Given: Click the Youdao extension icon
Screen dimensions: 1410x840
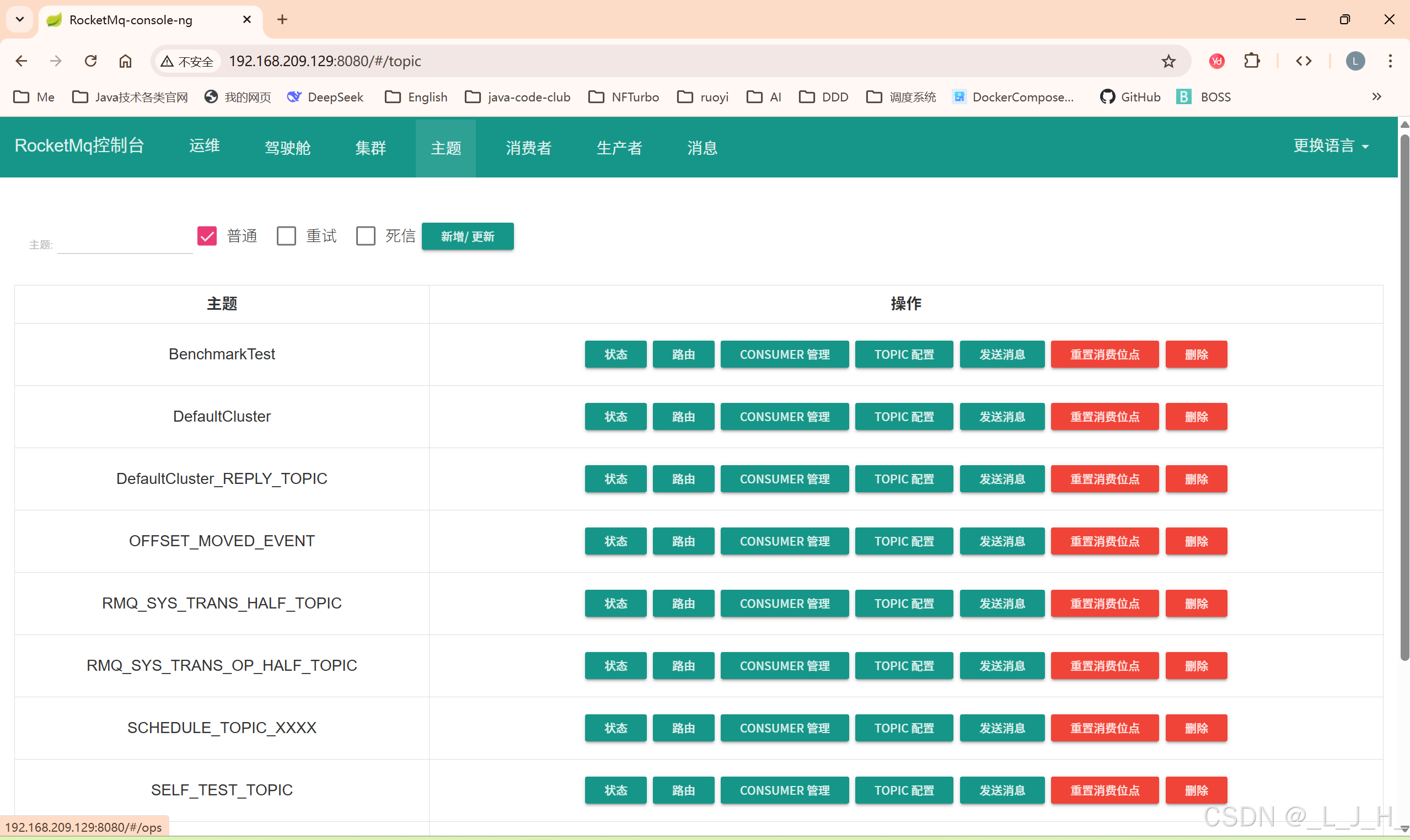Looking at the screenshot, I should 1216,61.
